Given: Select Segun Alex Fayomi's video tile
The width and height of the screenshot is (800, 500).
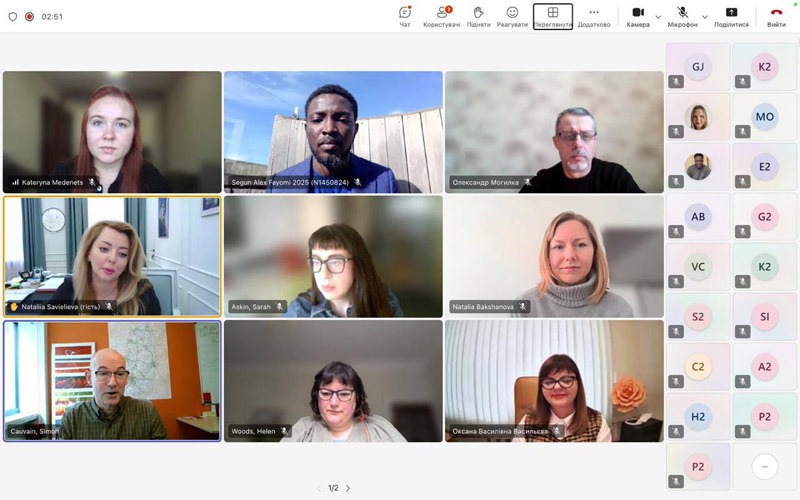Looking at the screenshot, I should 333,130.
